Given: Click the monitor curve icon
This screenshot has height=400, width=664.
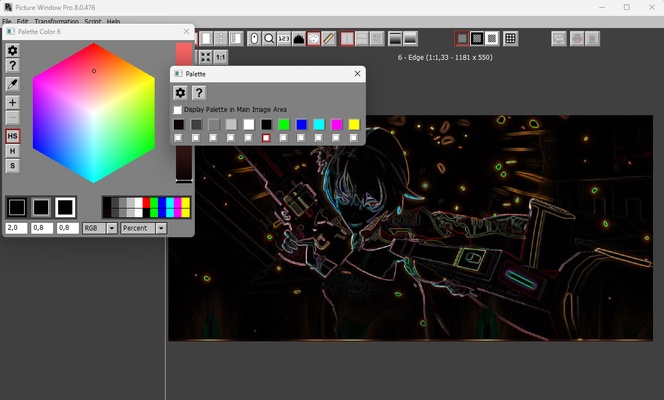Looking at the screenshot, I should pyautogui.click(x=559, y=39).
